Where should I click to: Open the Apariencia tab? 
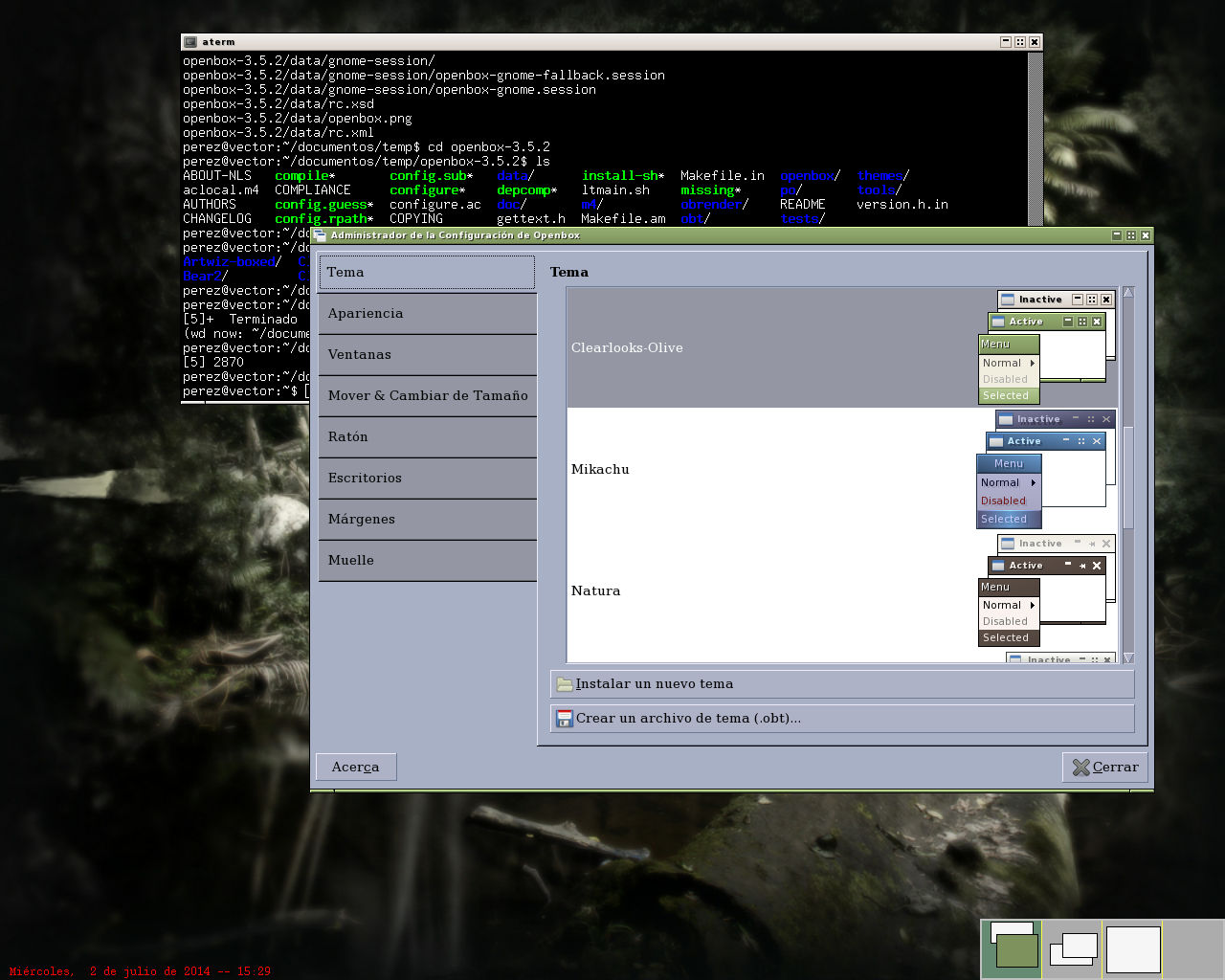(x=427, y=314)
